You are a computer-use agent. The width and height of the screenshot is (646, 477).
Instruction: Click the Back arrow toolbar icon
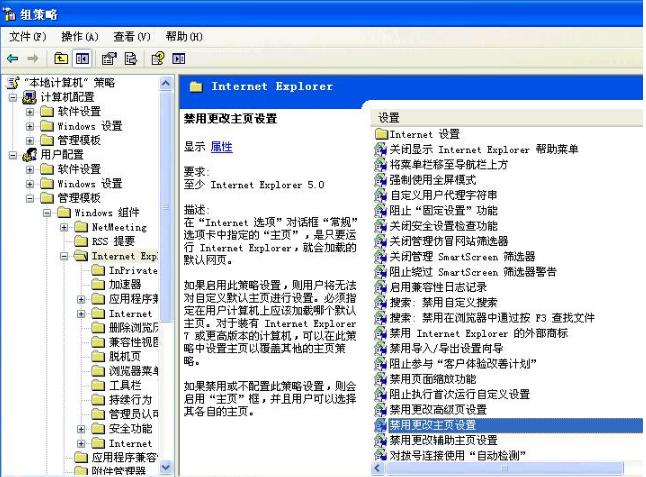click(x=12, y=58)
